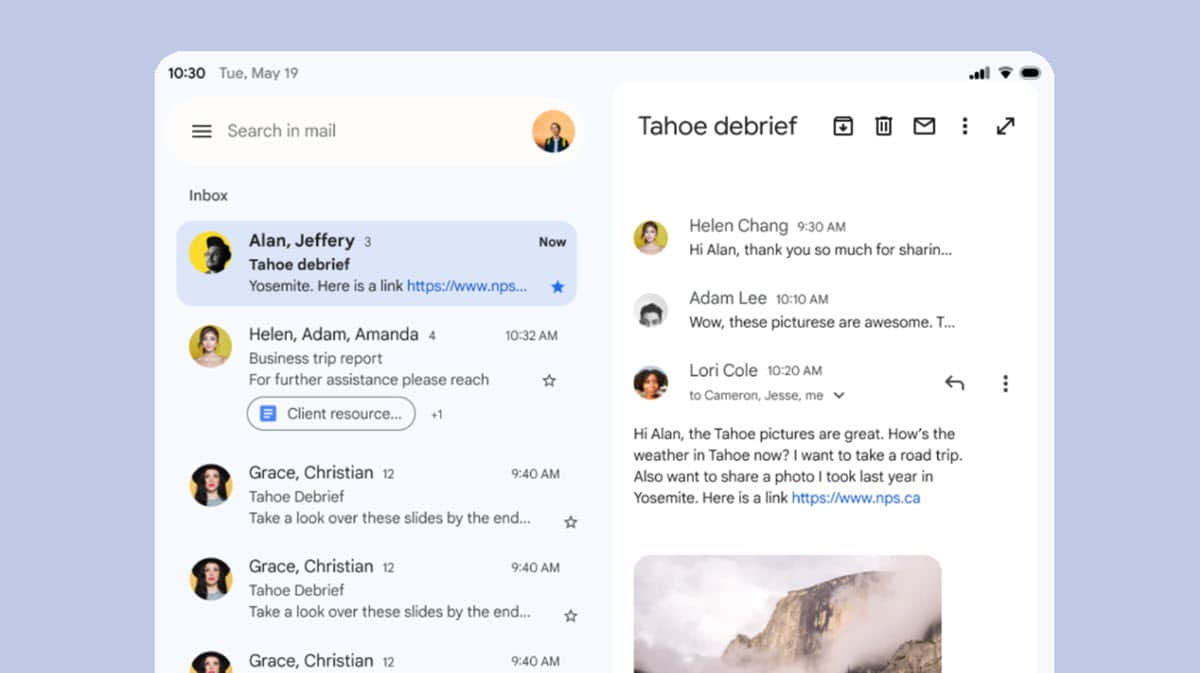
Task: Click Lori Cole's avatar in the thread
Action: pyautogui.click(x=651, y=382)
